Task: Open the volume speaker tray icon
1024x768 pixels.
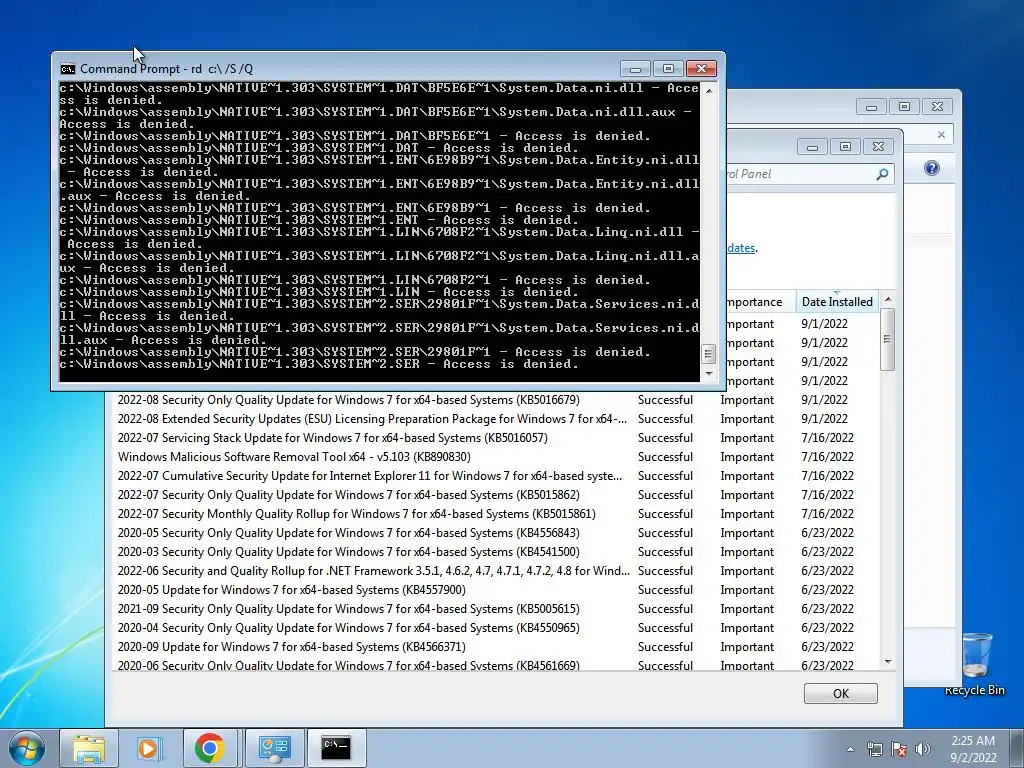Action: click(x=923, y=749)
